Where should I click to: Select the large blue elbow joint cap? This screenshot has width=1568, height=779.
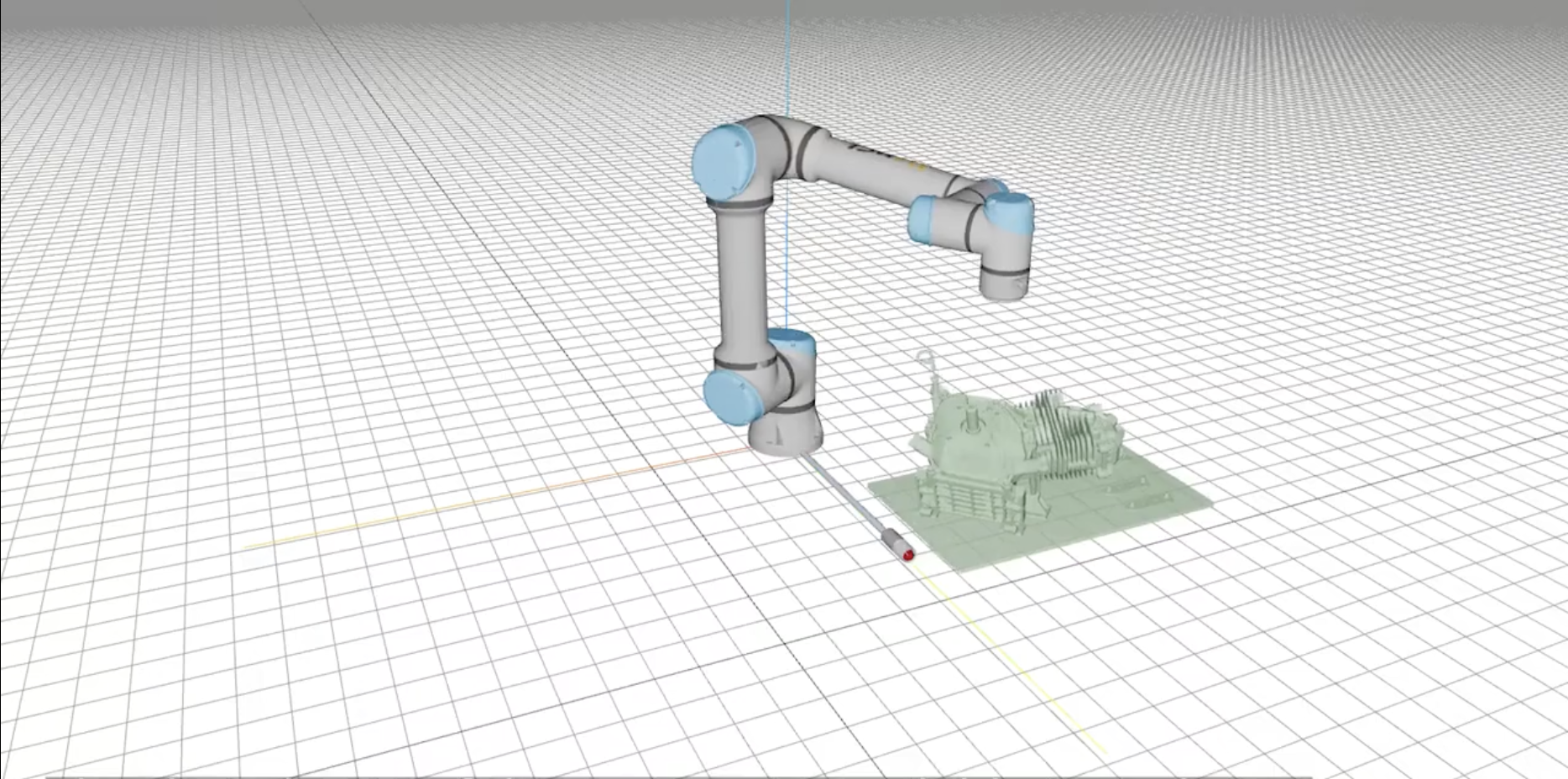720,161
